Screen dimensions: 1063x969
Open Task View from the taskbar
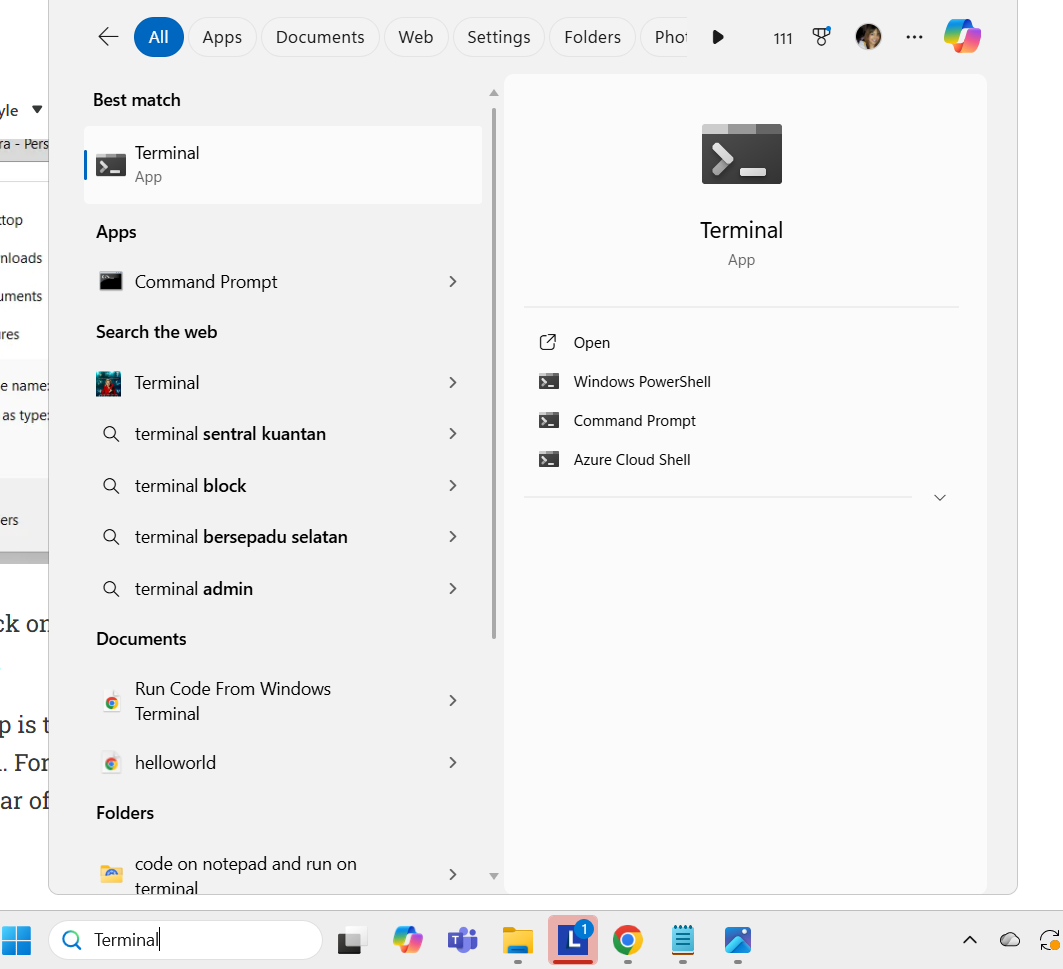pyautogui.click(x=353, y=940)
